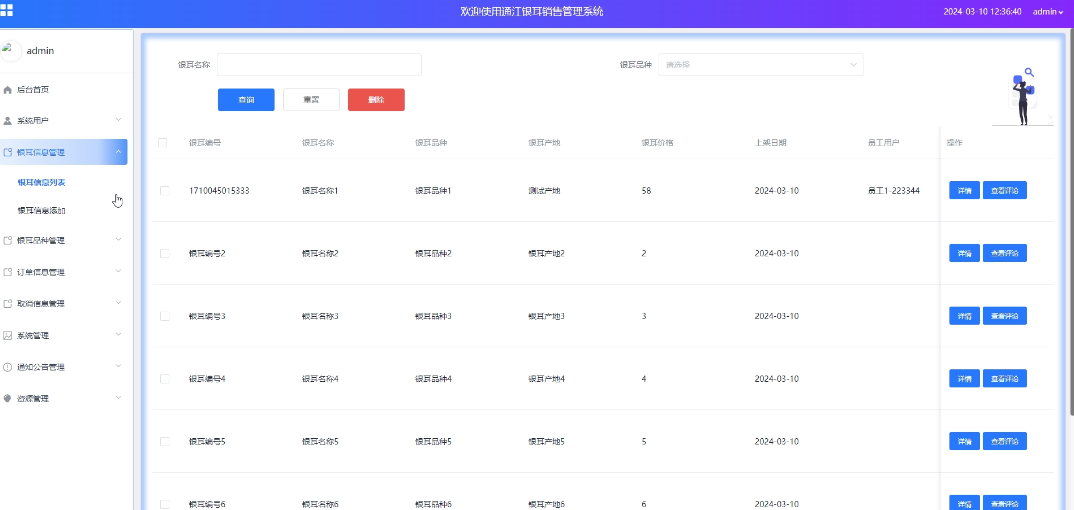Click the 银耳编号 column header

[205, 143]
